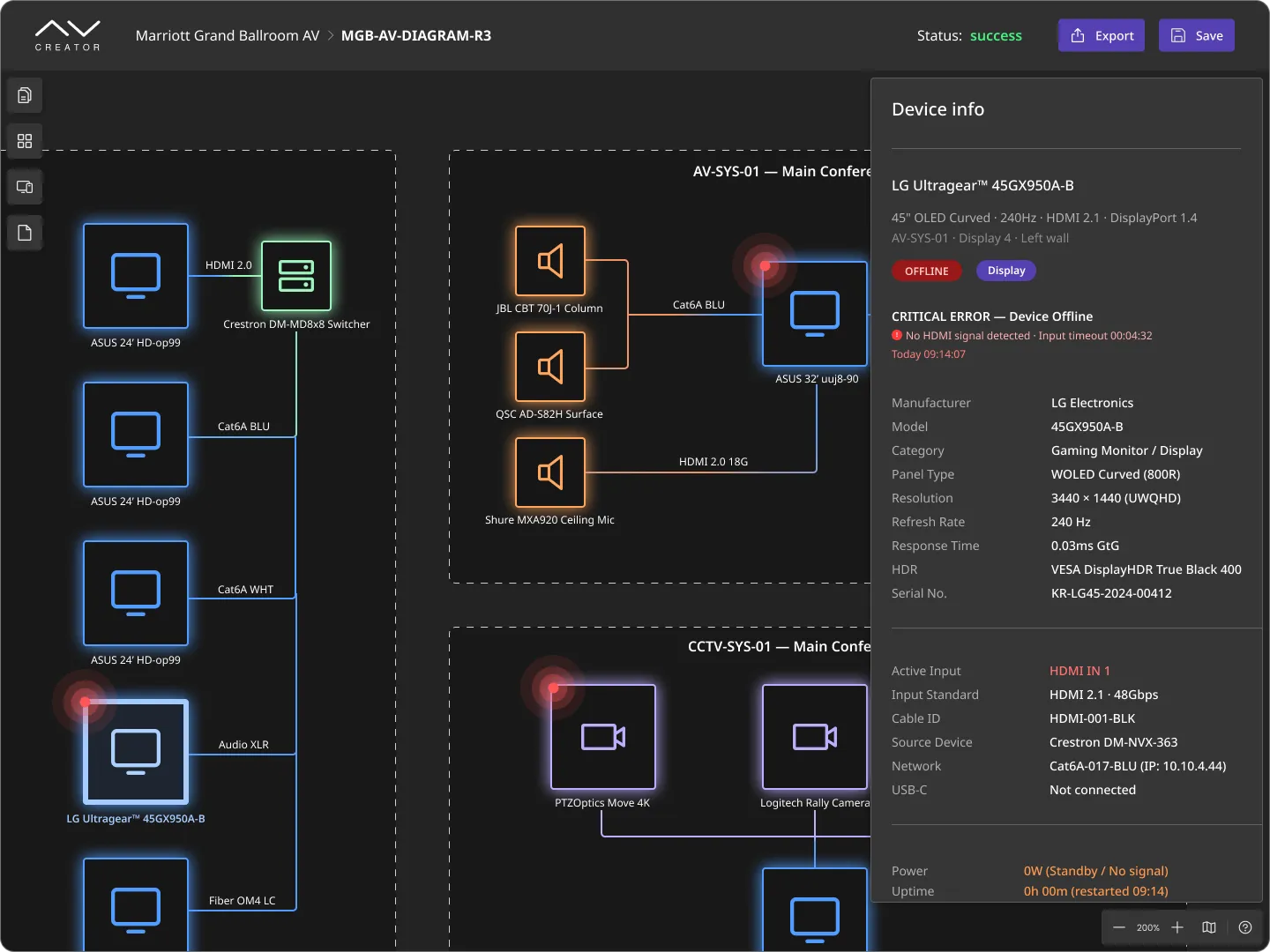The height and width of the screenshot is (952, 1270).
Task: Click the CRITICAL ERROR — Device Offline heading
Action: (992, 316)
